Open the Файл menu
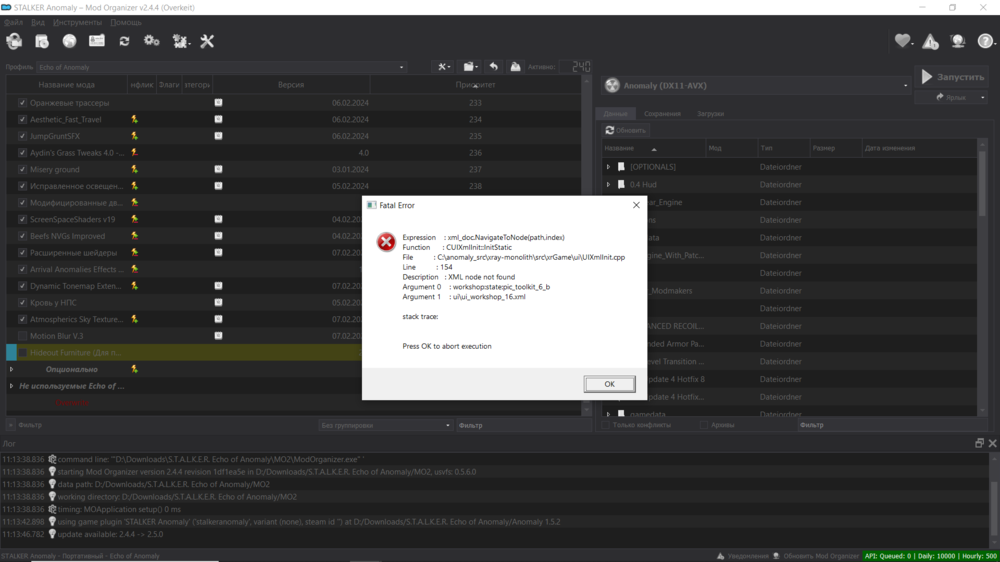Screen dimensions: 1000x562 click(x=13, y=22)
